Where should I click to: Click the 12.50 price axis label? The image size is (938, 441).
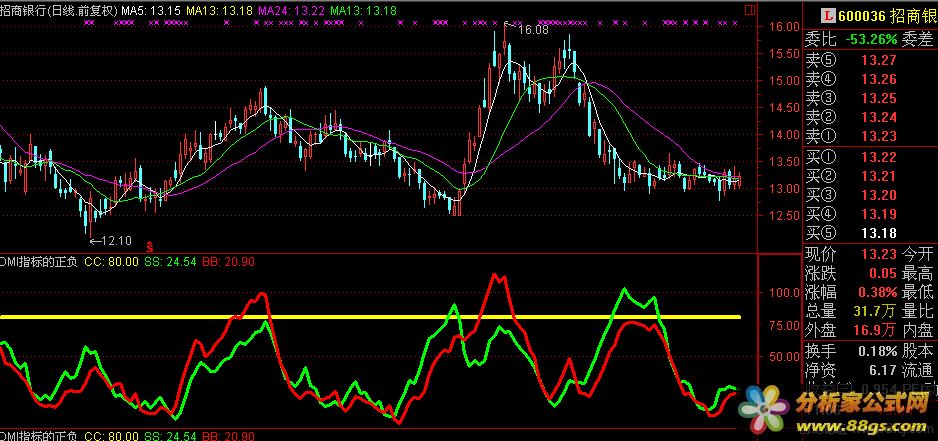[783, 215]
